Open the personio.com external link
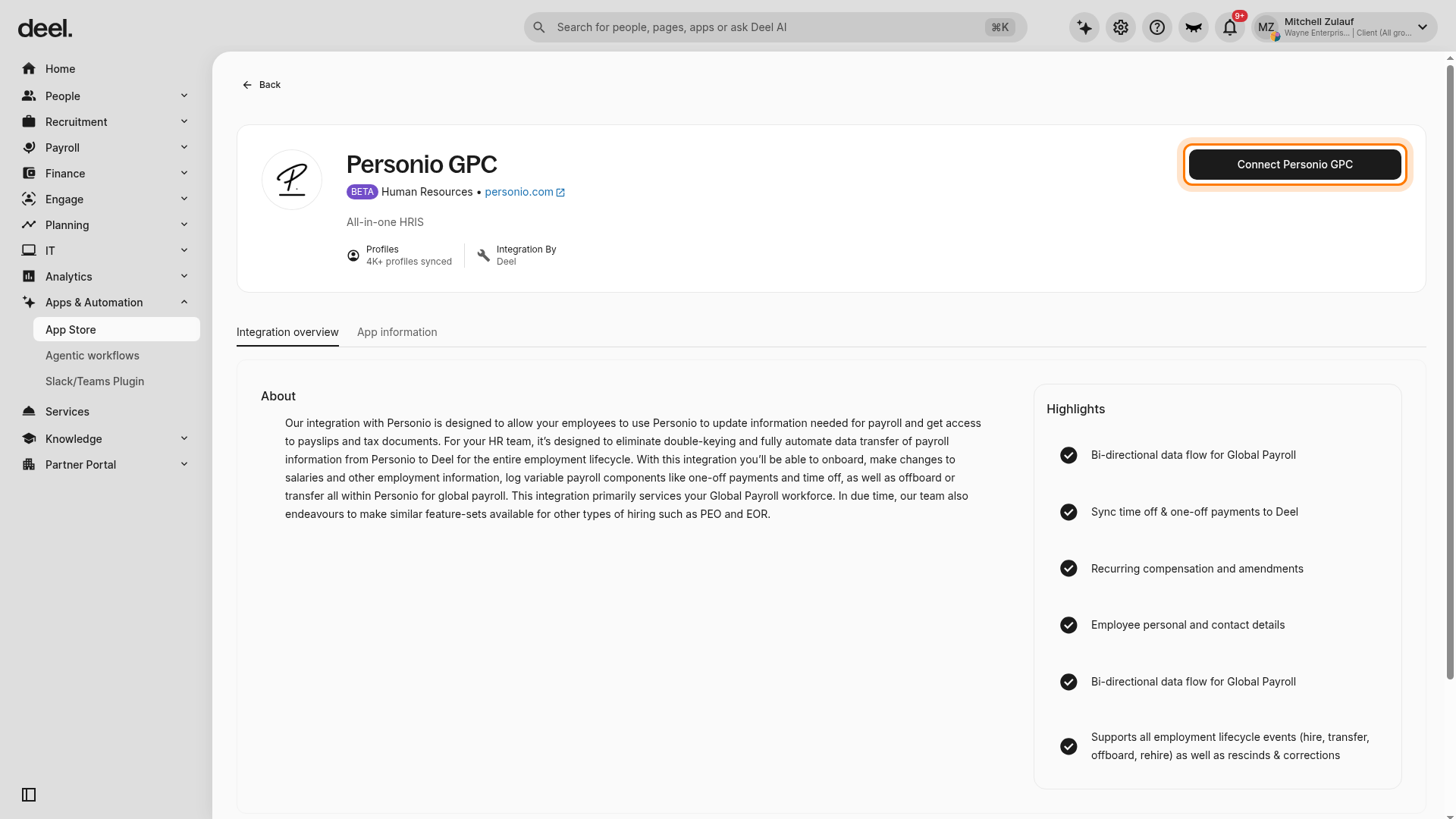The image size is (1456, 819). tap(525, 192)
